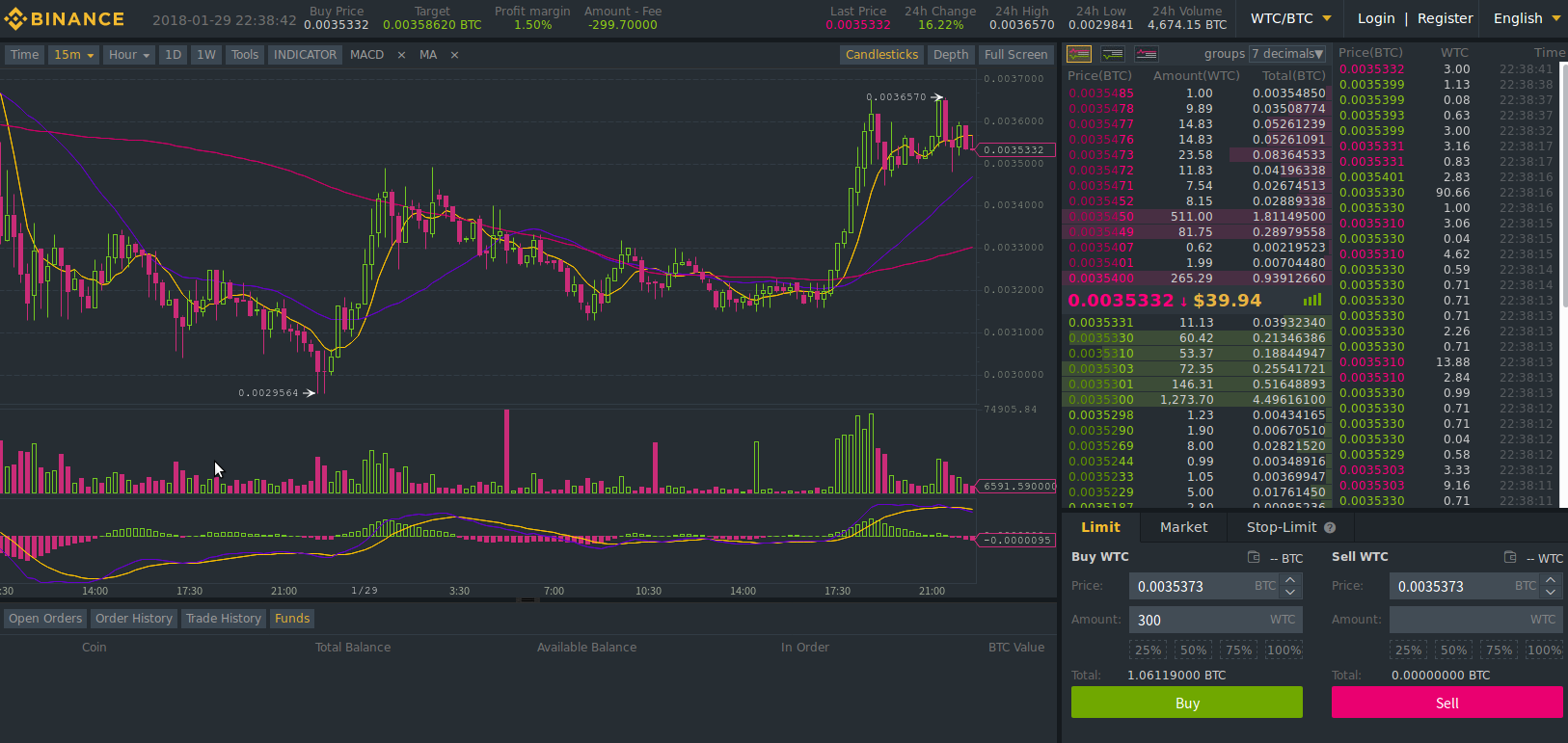Click the 0.0035301 buy order row
1568x743 pixels.
point(1197,385)
